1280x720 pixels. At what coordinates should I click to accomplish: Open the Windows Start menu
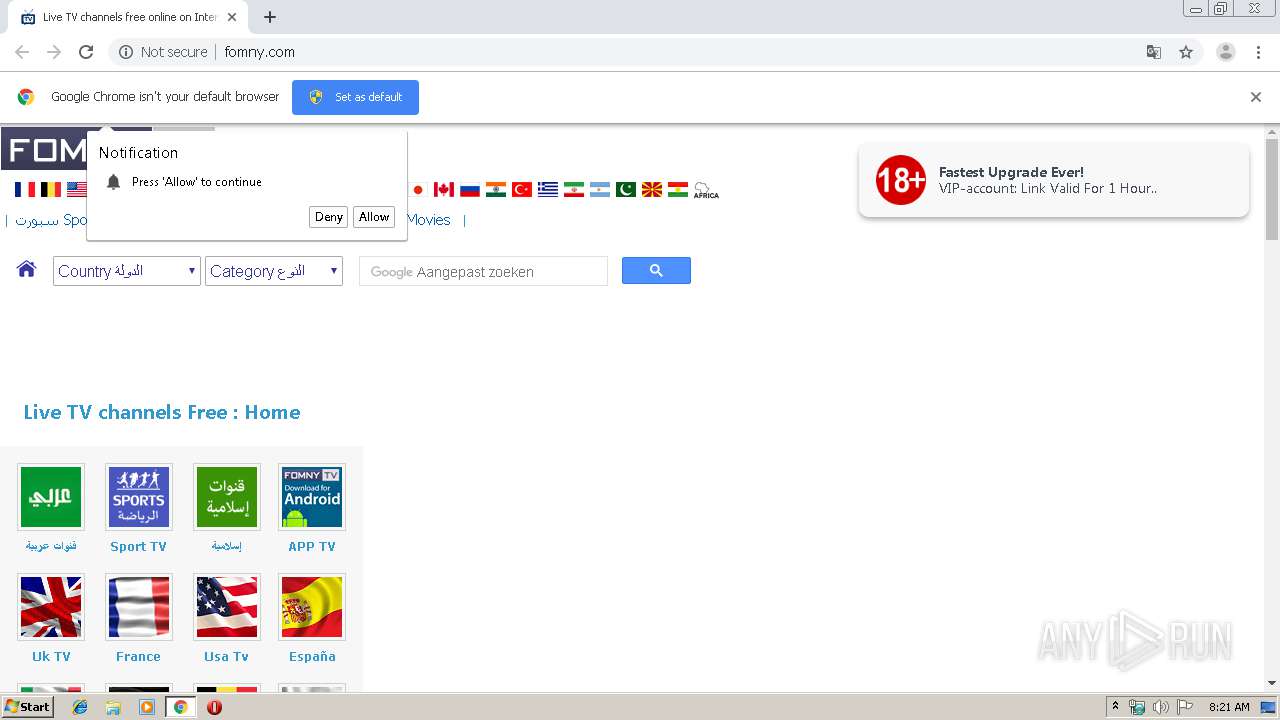pos(27,707)
